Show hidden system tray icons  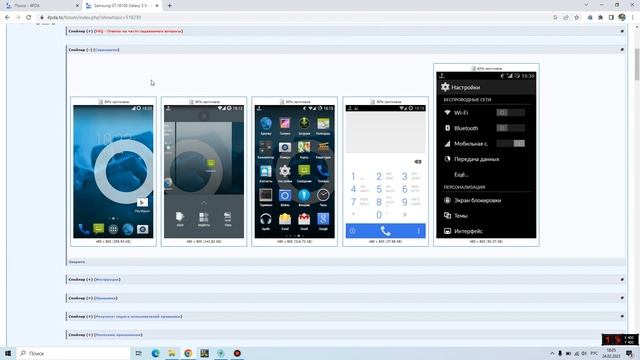point(552,353)
